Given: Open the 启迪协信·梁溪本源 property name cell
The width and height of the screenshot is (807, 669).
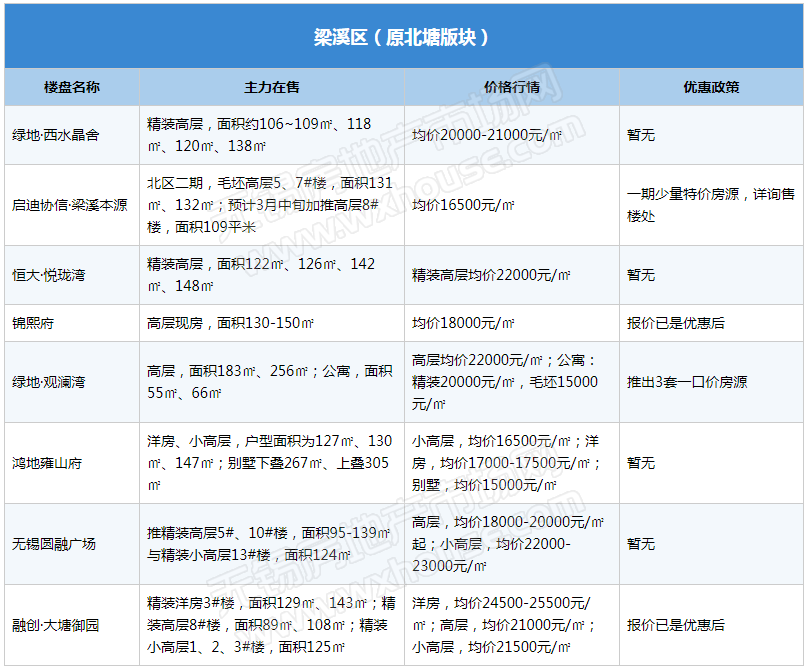Looking at the screenshot, I should (x=70, y=205).
